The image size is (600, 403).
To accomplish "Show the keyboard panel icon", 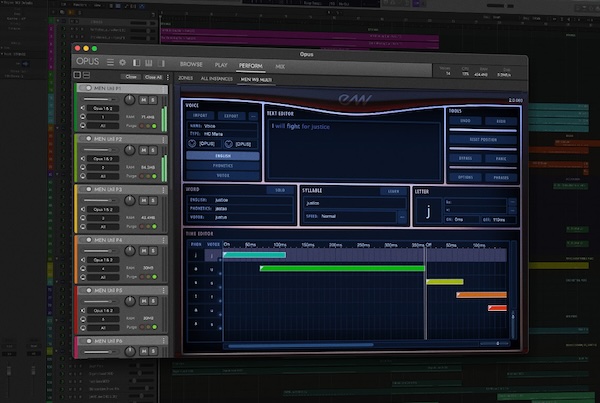I will [x=148, y=63].
